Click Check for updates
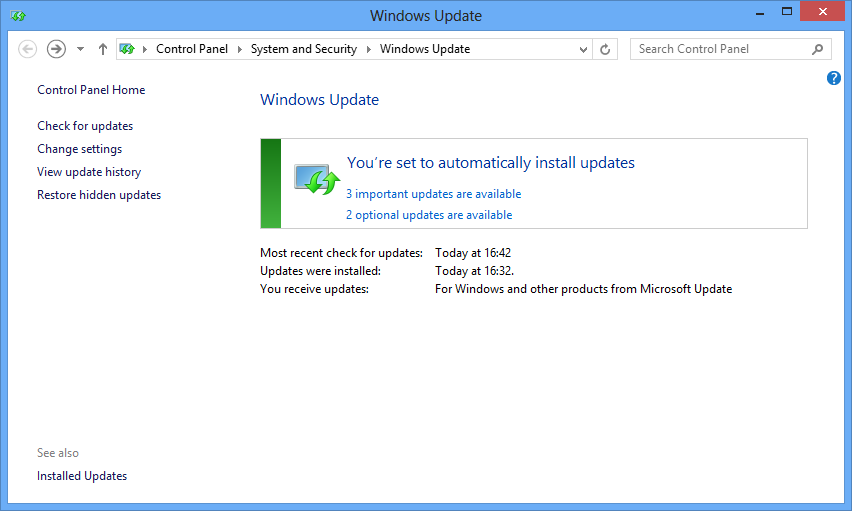 (x=85, y=126)
